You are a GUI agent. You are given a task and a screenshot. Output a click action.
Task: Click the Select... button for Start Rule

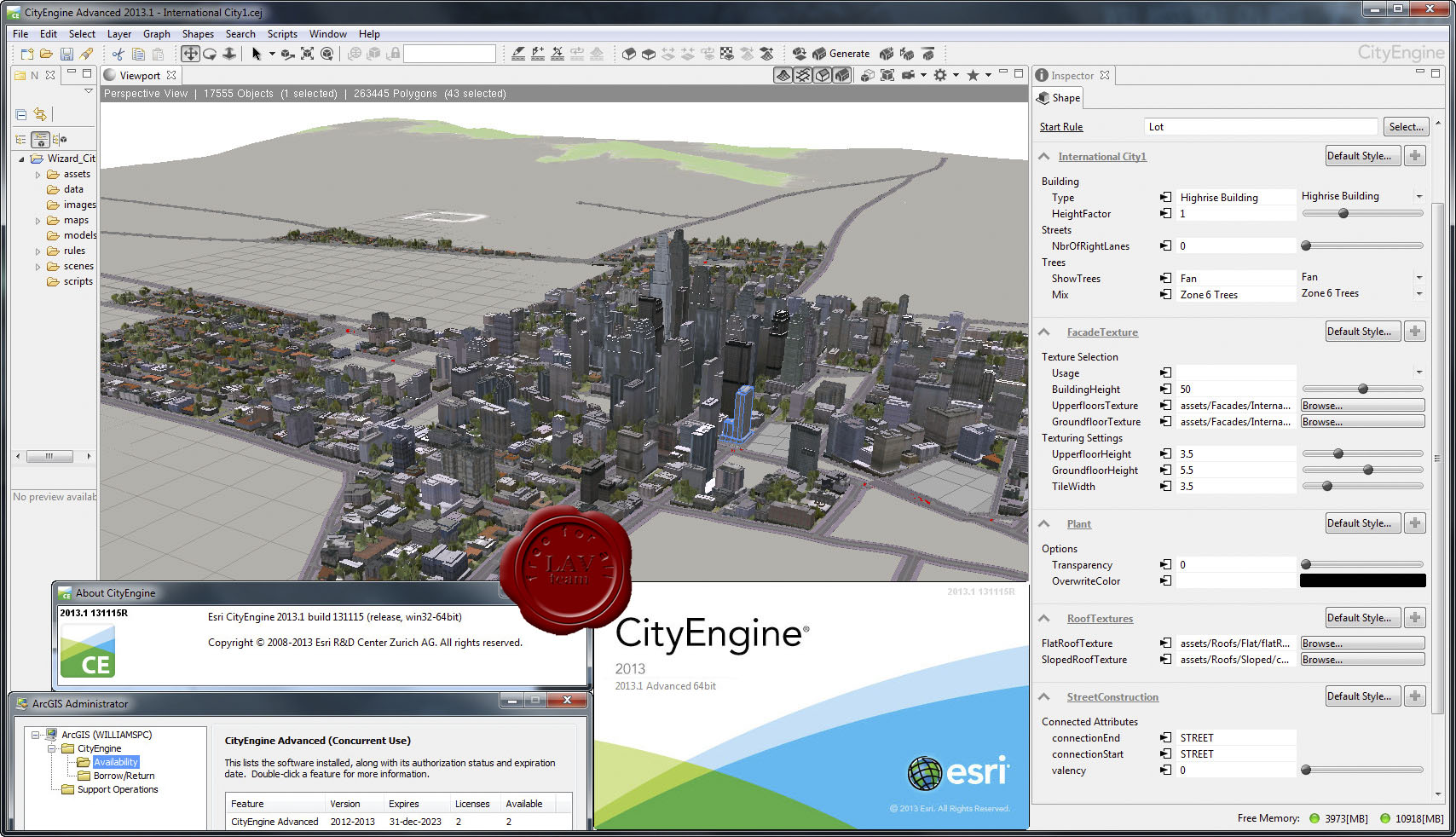tap(1406, 127)
